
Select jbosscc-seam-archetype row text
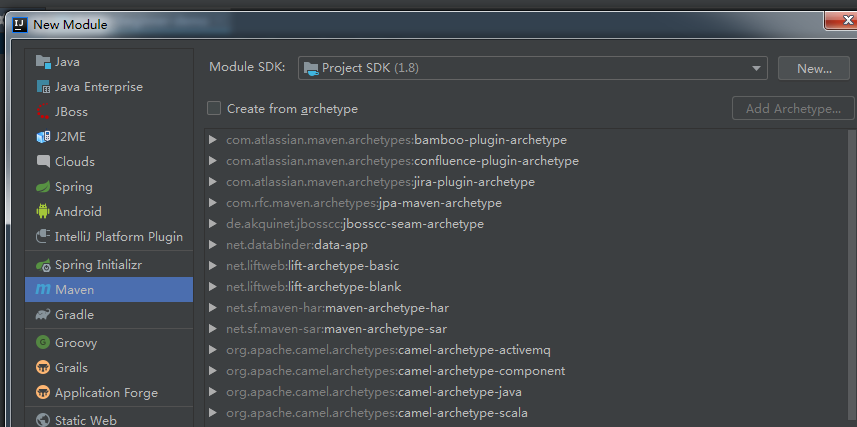point(355,224)
